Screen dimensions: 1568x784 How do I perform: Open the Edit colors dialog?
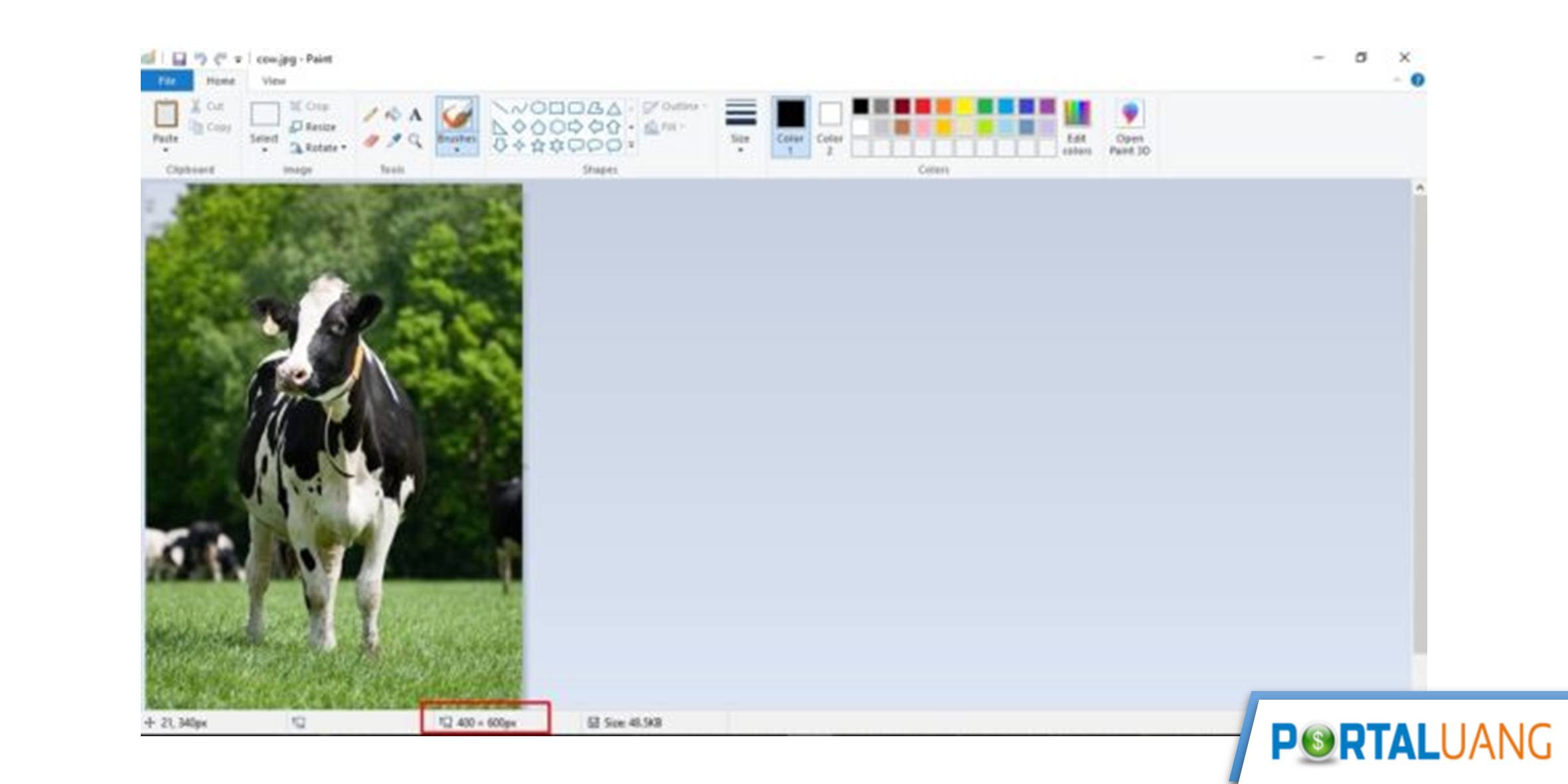click(x=1077, y=127)
